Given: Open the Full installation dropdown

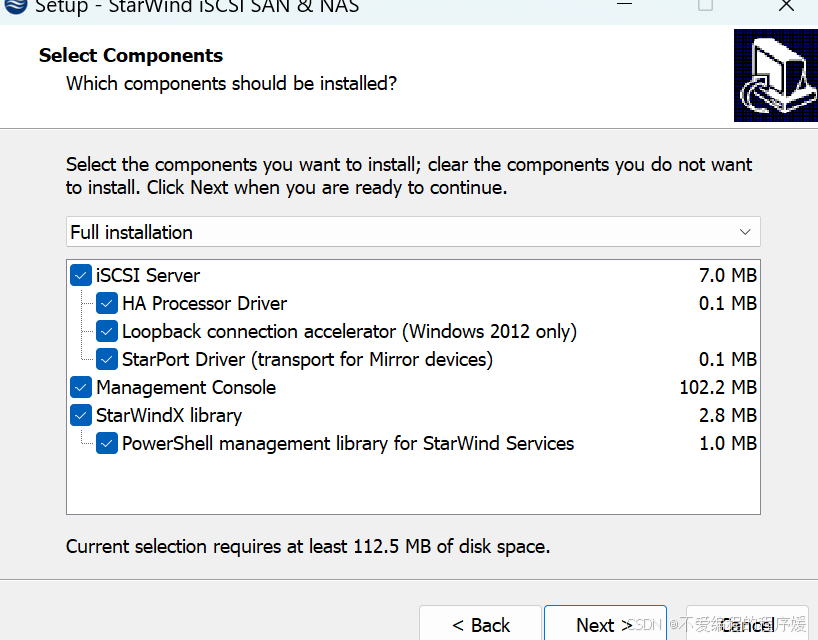Looking at the screenshot, I should coord(400,232).
